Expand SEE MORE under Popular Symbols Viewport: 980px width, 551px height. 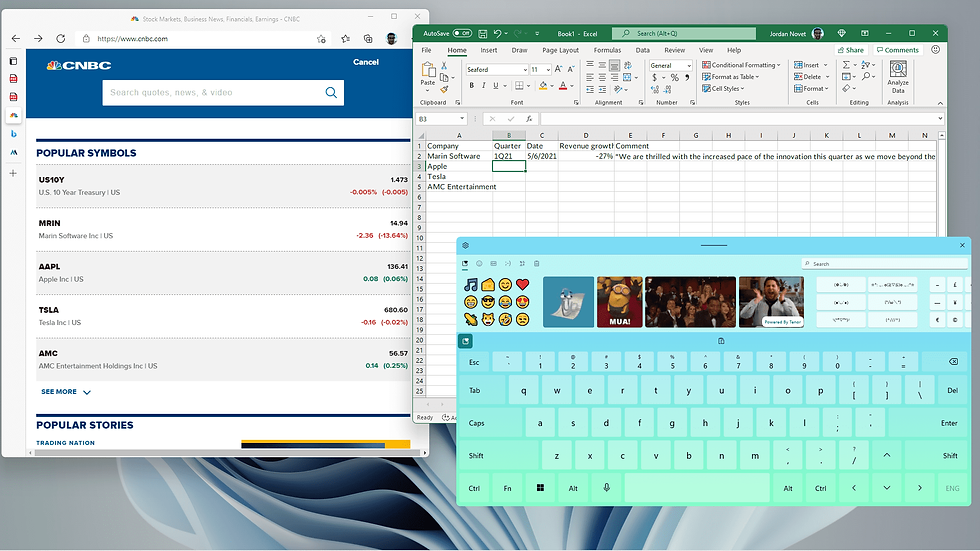pos(66,392)
